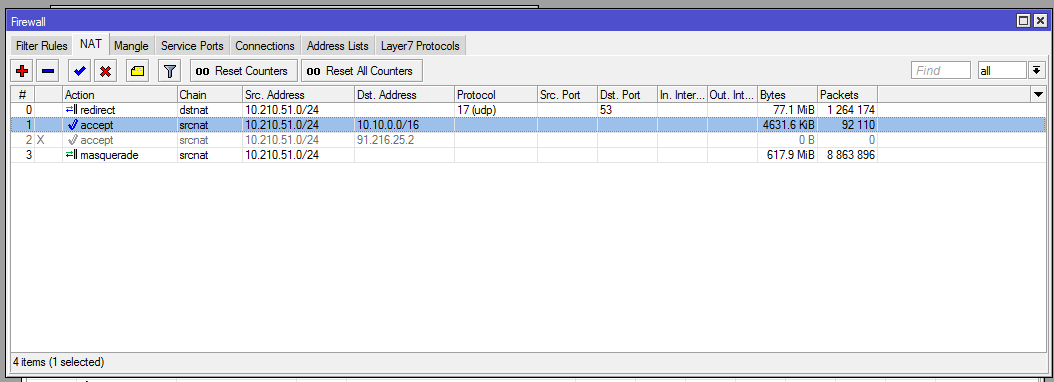The image size is (1054, 382).
Task: Click the 17 (udp) protocol cell
Action: pyautogui.click(x=496, y=110)
